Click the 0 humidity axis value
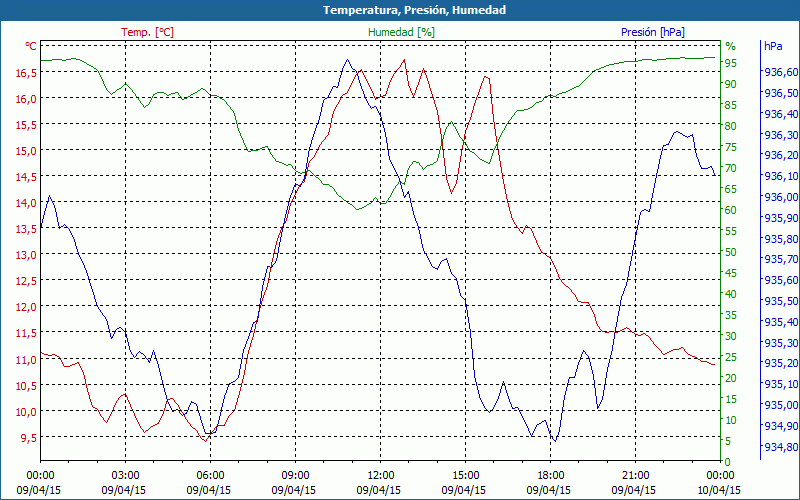The height and width of the screenshot is (500, 800). tap(728, 462)
